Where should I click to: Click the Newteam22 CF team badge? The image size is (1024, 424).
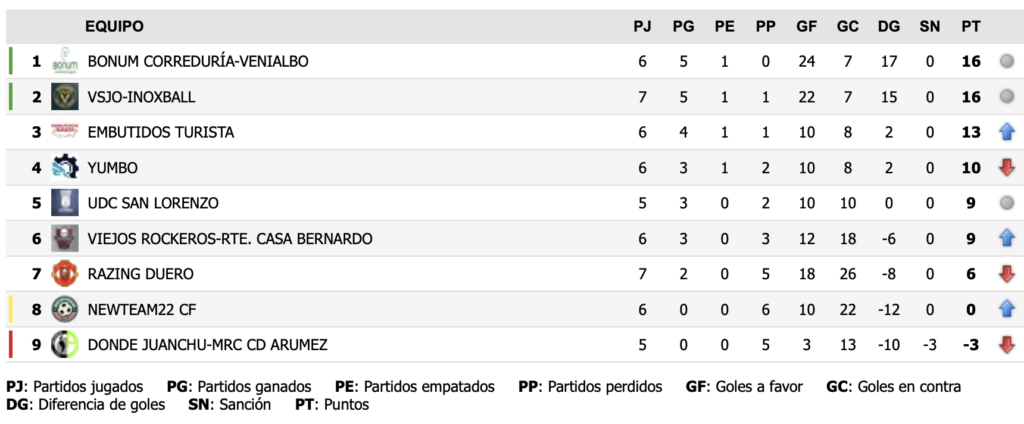click(x=65, y=309)
